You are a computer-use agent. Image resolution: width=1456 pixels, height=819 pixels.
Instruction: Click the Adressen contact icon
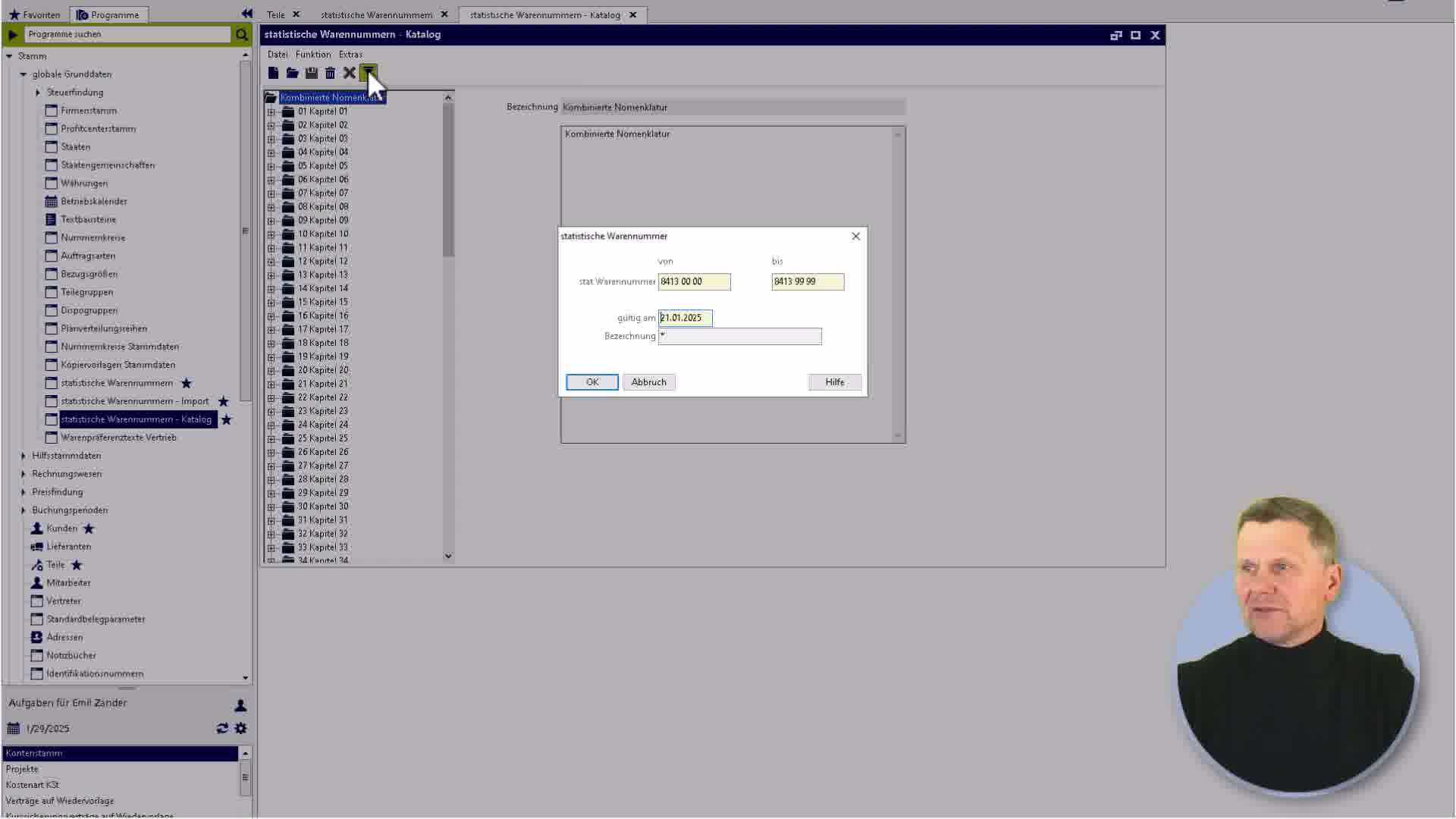(36, 637)
